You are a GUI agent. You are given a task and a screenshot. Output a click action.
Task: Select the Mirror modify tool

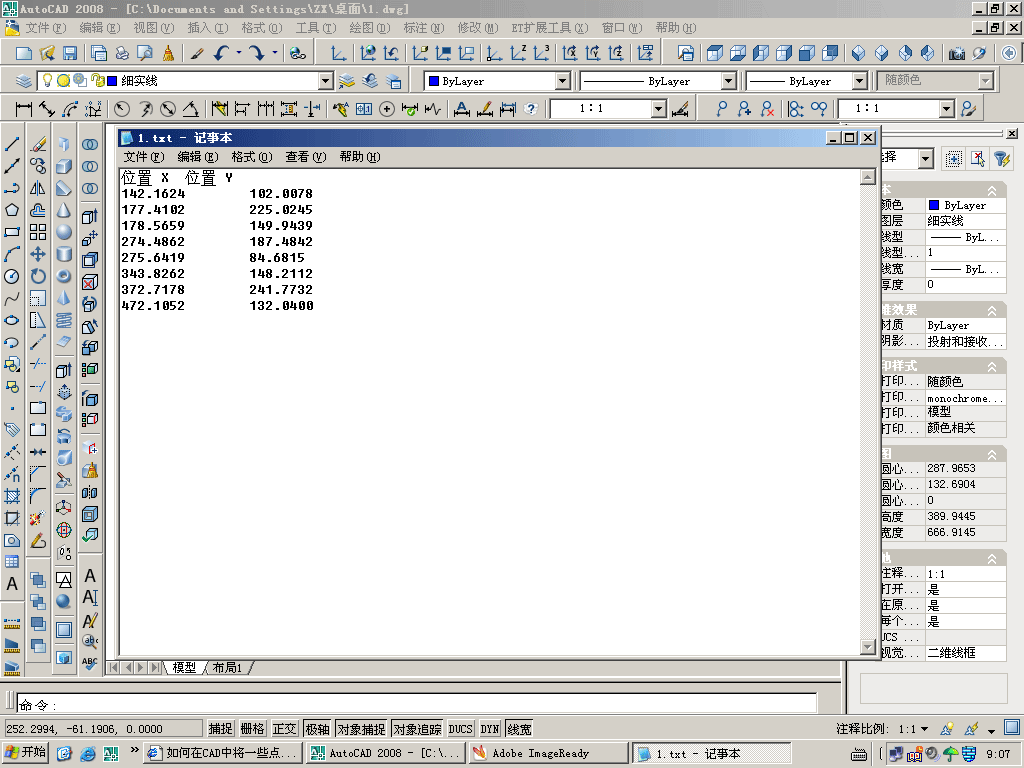tap(38, 188)
